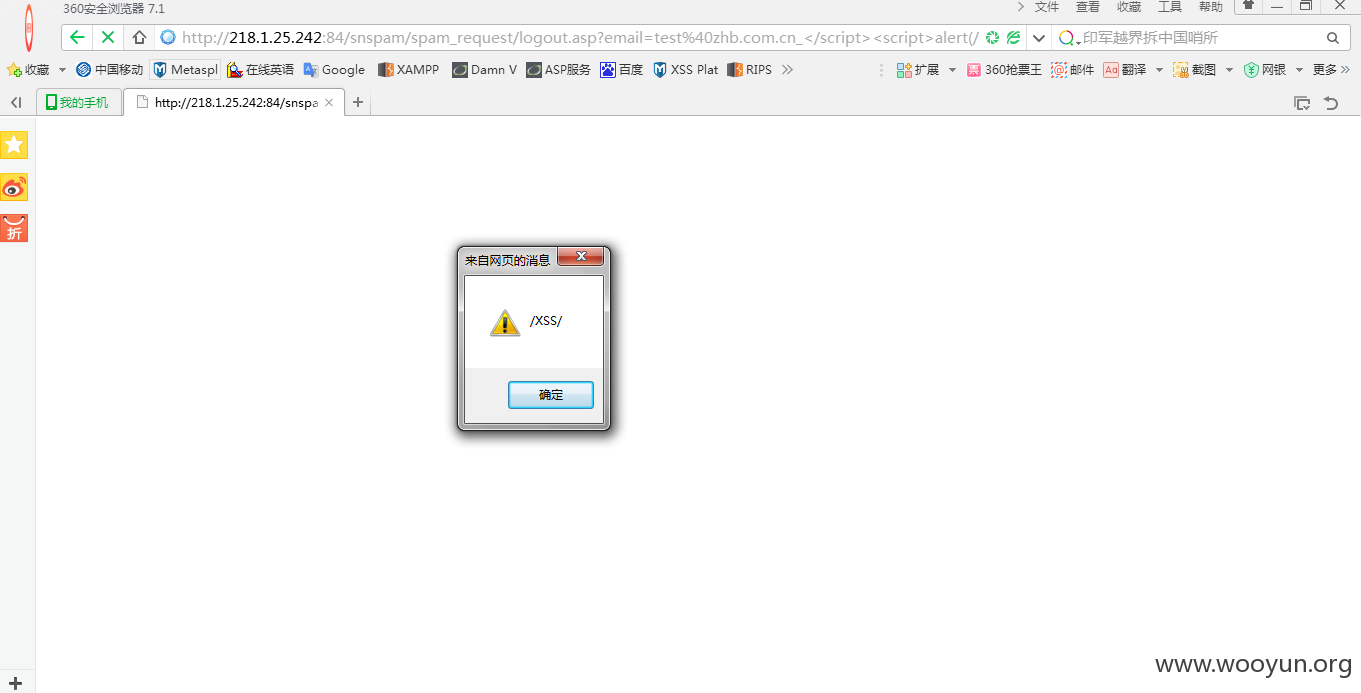Viewport: 1361px width, 693px height.
Task: Toggle the green IE compatibility-mode icon
Action: click(x=1014, y=38)
